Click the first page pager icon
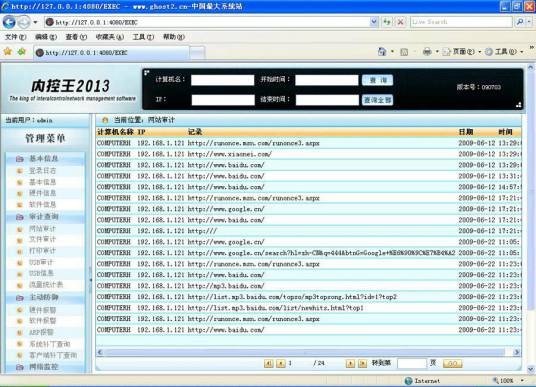The image size is (536, 387). coord(269,363)
